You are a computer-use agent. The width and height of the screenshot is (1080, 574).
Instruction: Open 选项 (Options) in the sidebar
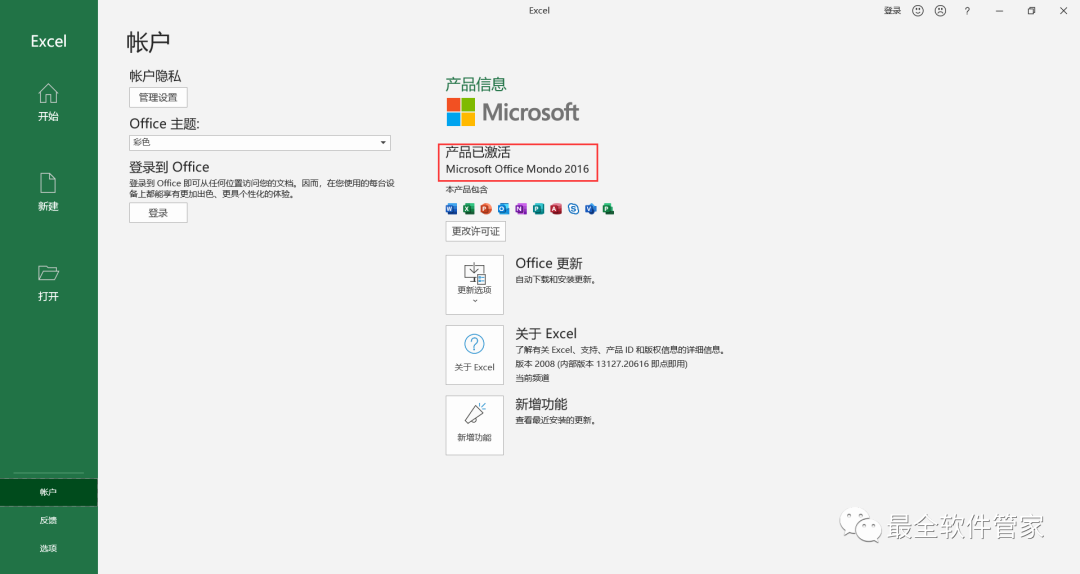click(48, 549)
